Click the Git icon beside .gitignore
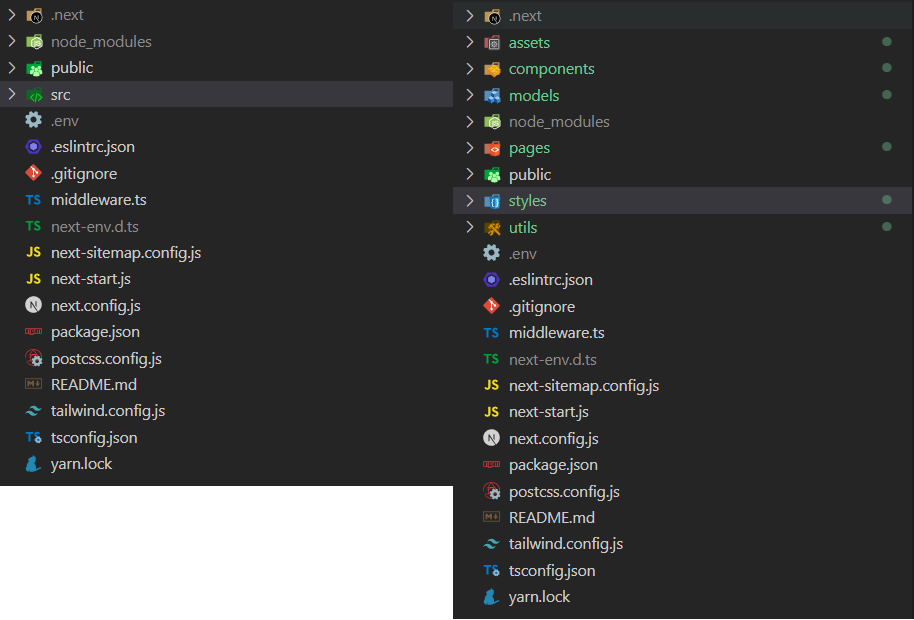Image resolution: width=914 pixels, height=620 pixels. pyautogui.click(x=31, y=173)
